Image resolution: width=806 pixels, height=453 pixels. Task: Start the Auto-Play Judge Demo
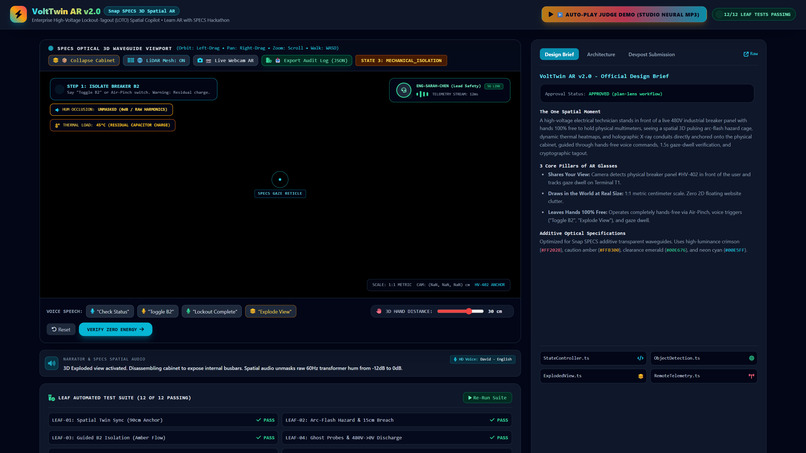pos(624,14)
